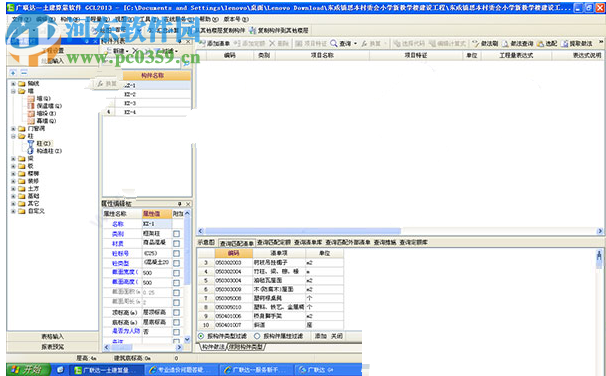
Task: Click the 添加清单 toolbar button
Action: 214,44
